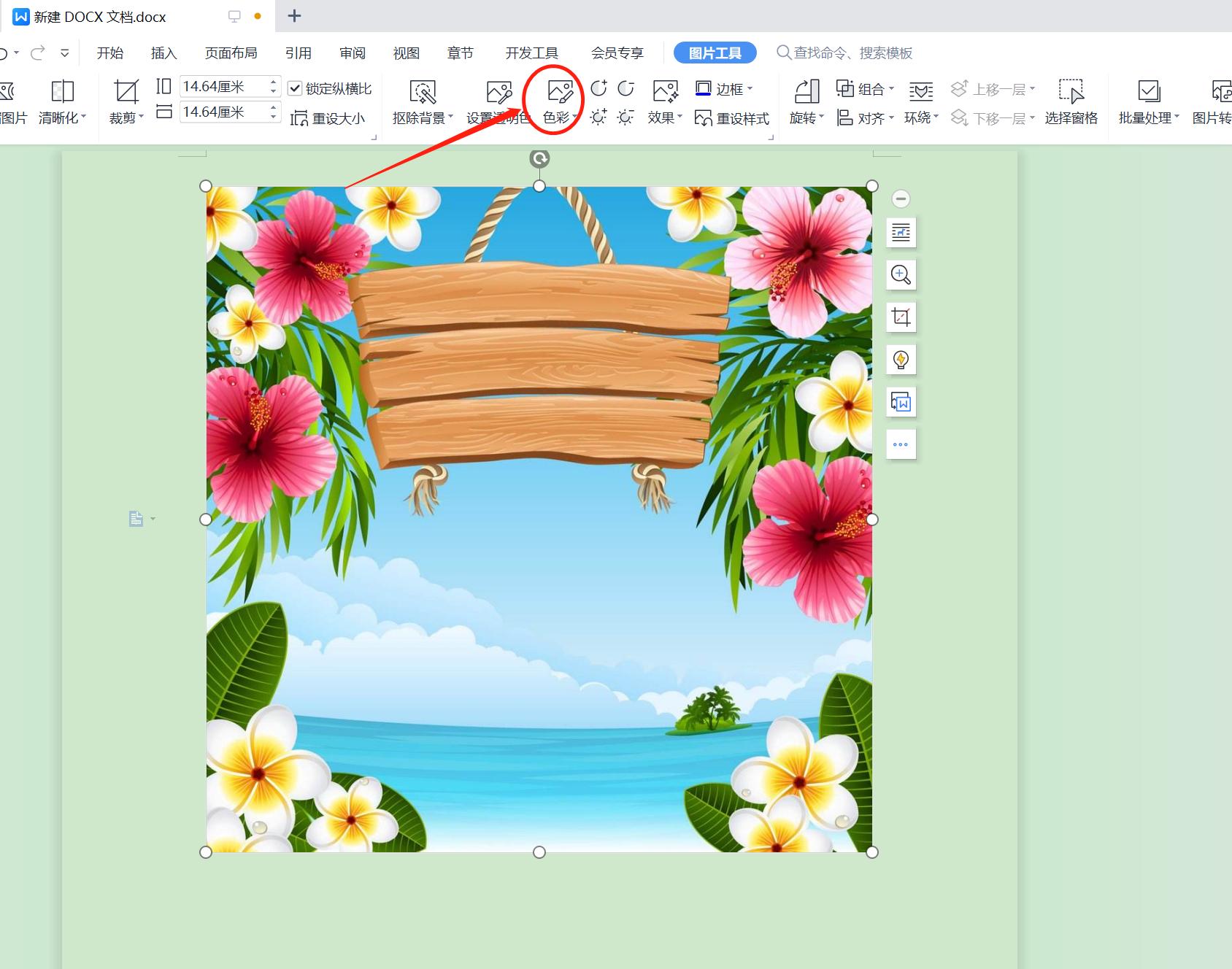The image size is (1232, 969).
Task: Open the Insert (插入) ribbon tab
Action: click(163, 53)
